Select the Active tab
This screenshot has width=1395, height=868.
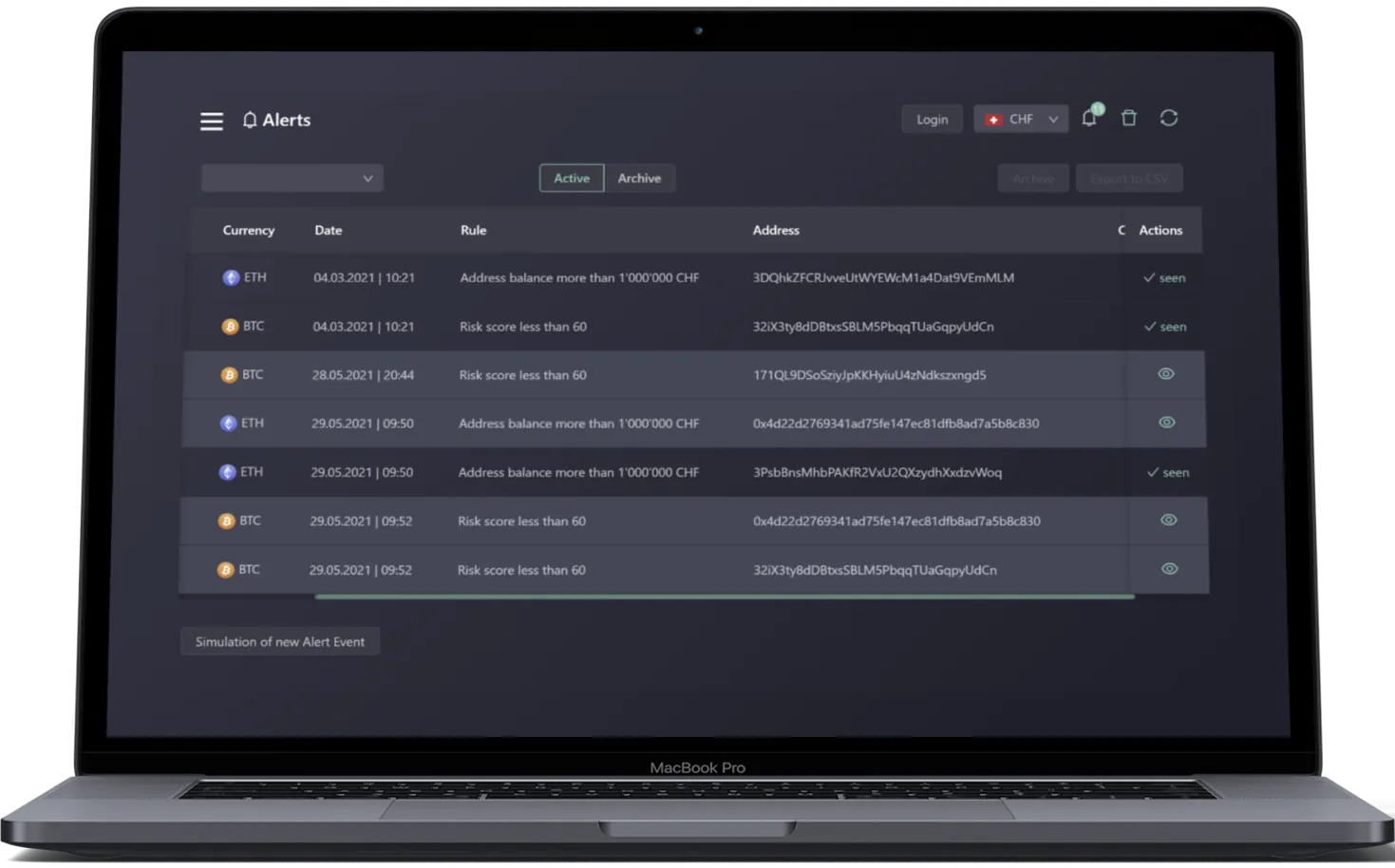[x=572, y=179]
